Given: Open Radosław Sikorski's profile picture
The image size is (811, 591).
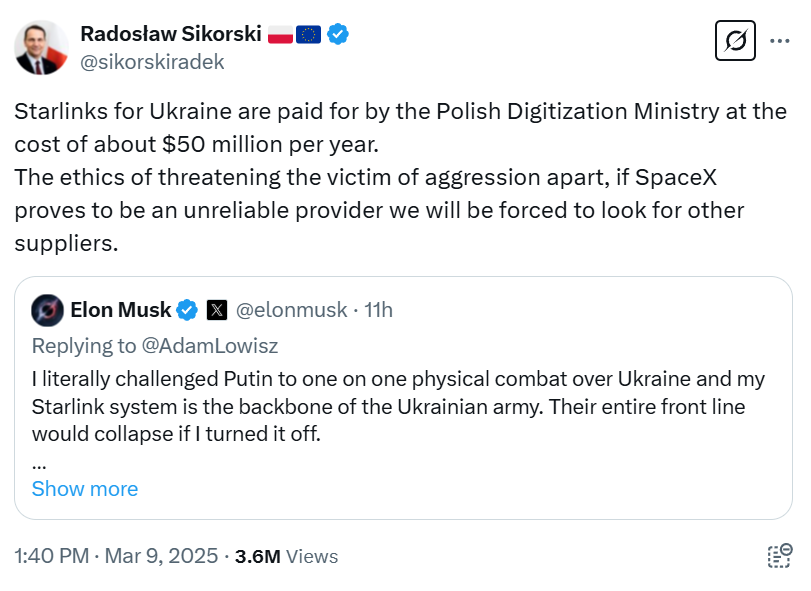Looking at the screenshot, I should coord(41,47).
